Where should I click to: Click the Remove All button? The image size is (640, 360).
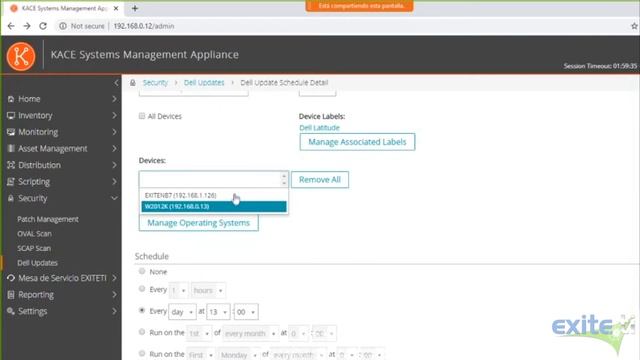pos(320,180)
